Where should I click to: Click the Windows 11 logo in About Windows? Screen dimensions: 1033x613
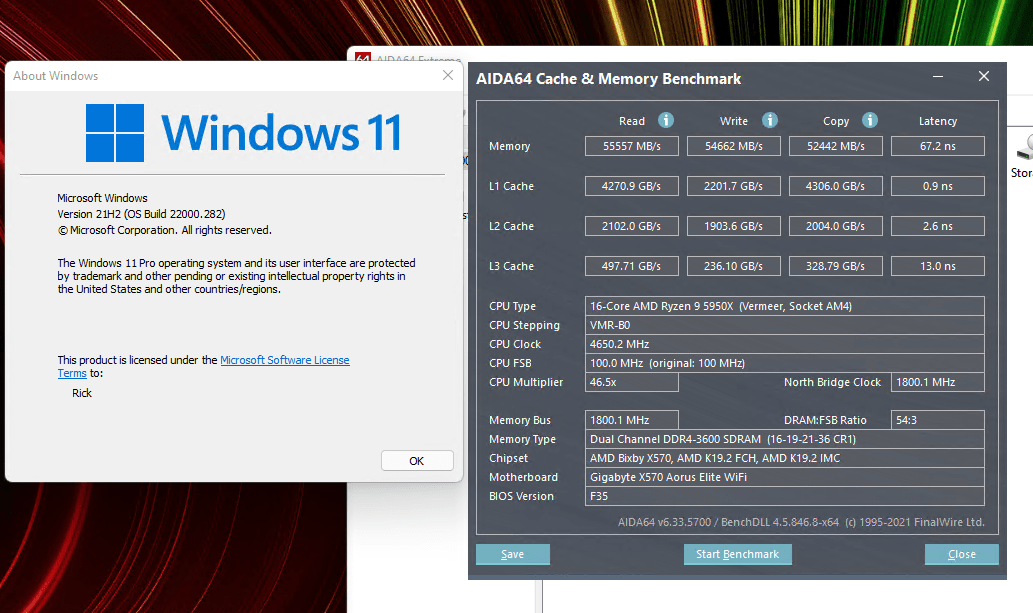coord(244,132)
